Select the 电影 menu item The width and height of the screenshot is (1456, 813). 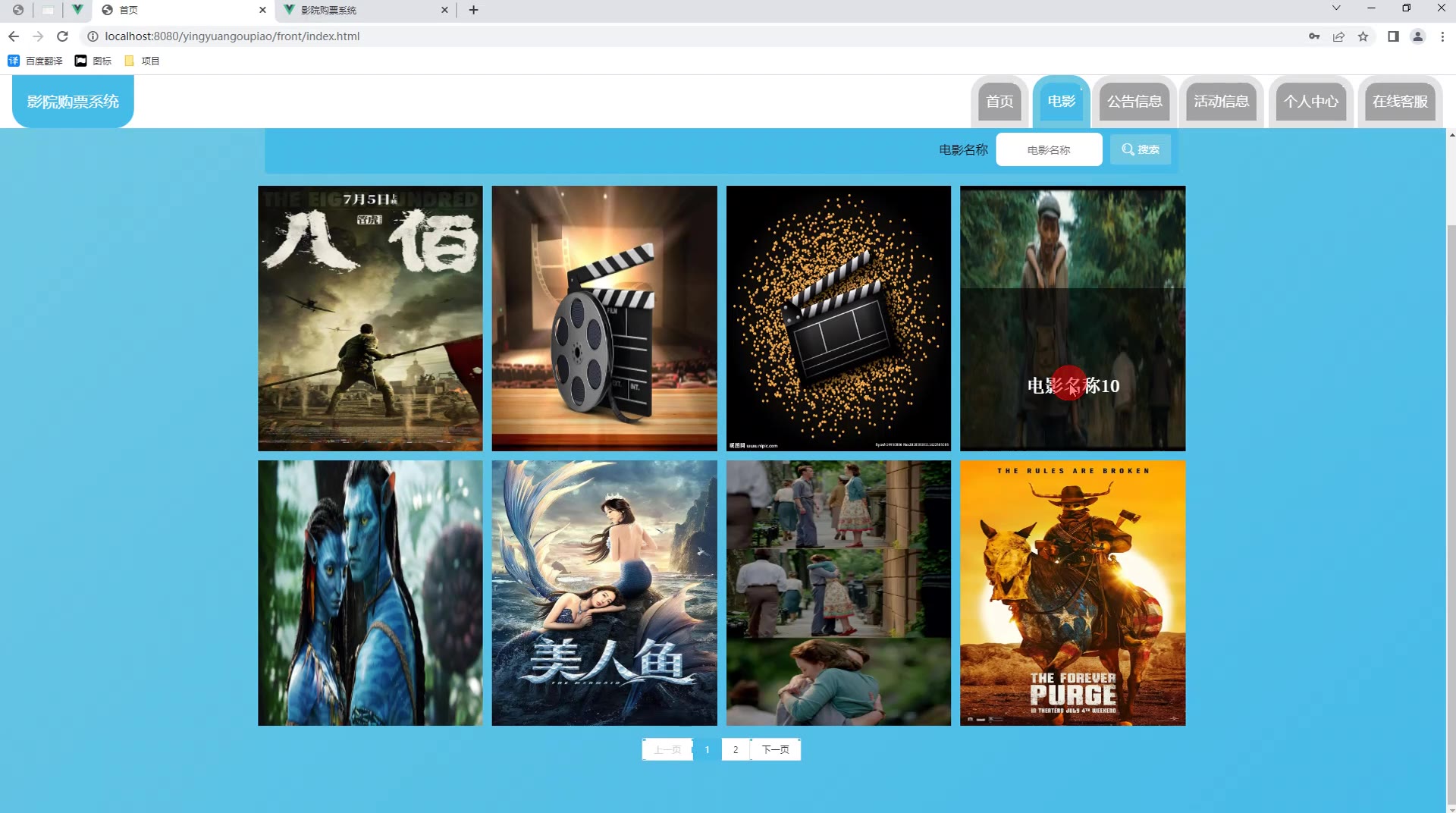pyautogui.click(x=1061, y=102)
